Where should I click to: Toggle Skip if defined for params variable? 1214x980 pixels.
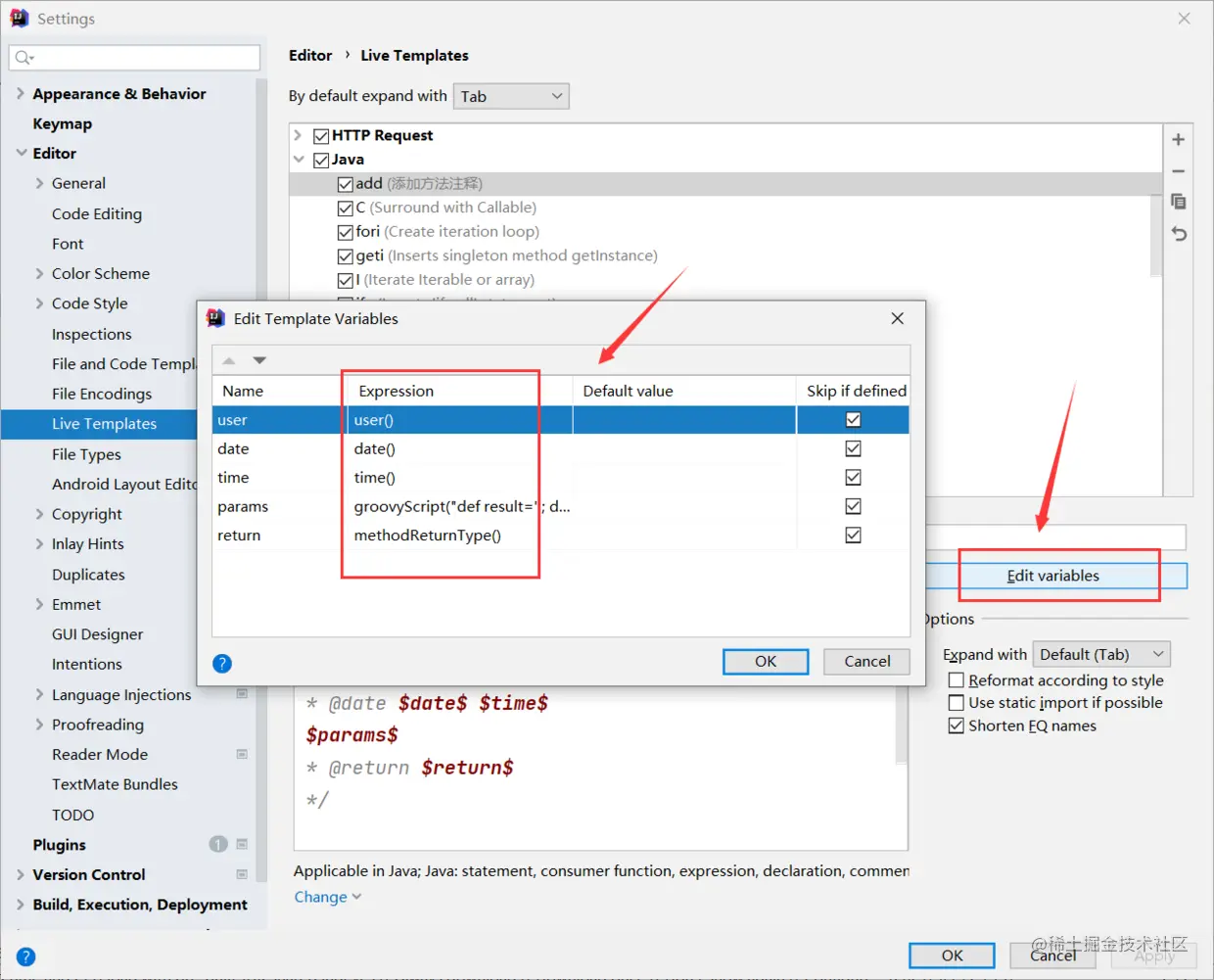coord(854,506)
